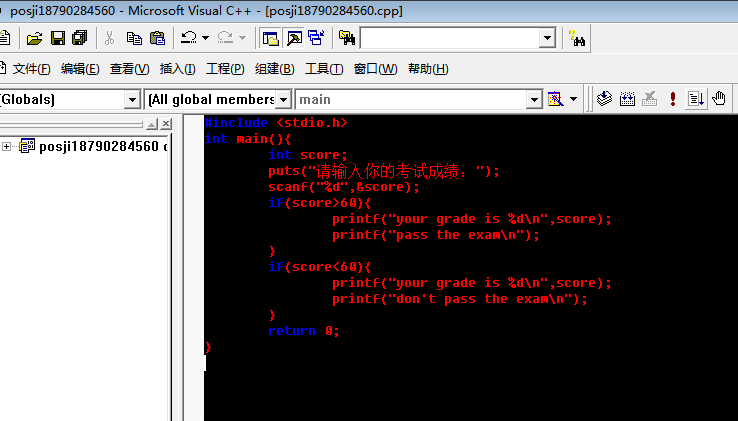This screenshot has height=421, width=738.
Task: Click the class icon beside posji18790284560 tree item
Action: (27, 146)
